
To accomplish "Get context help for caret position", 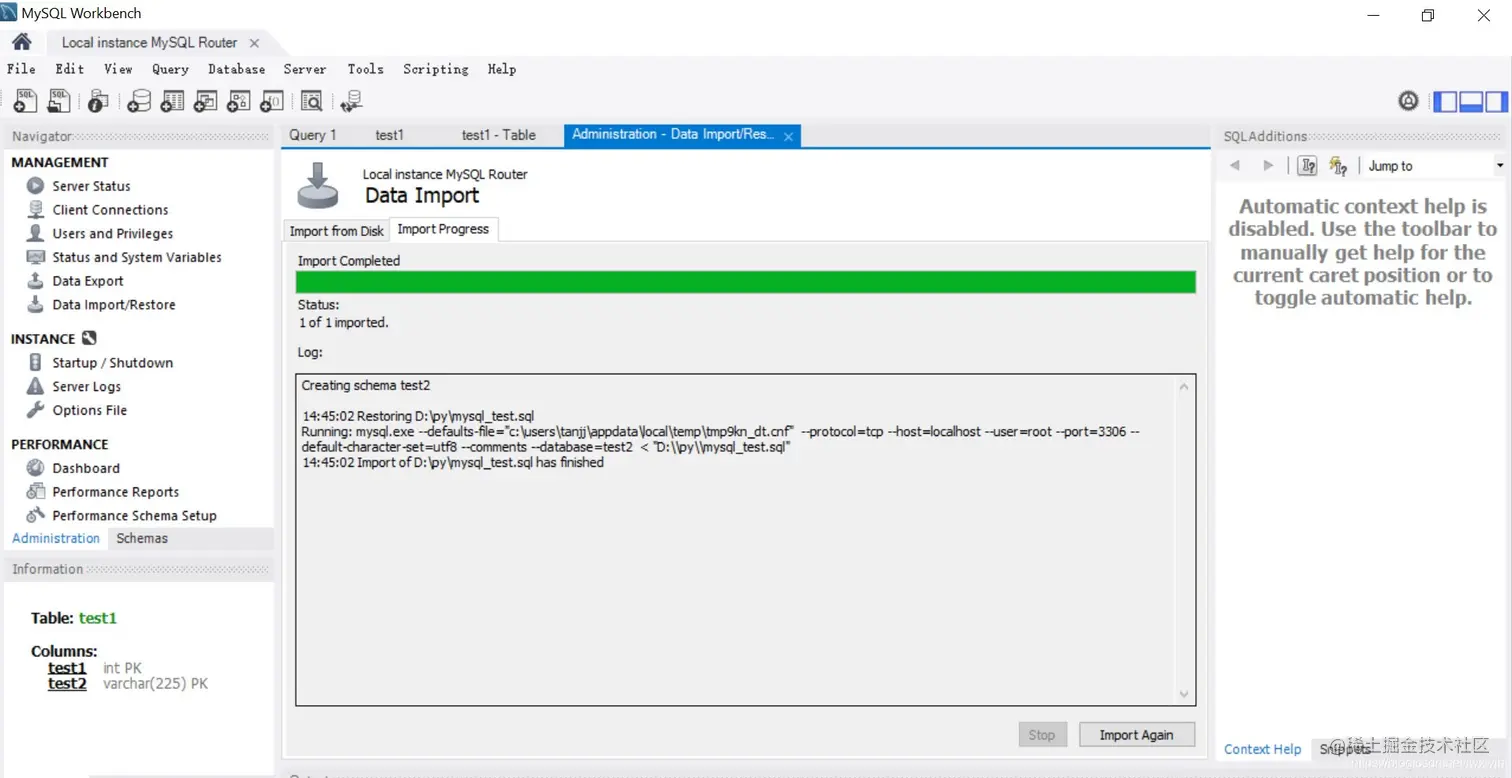I will [1307, 166].
